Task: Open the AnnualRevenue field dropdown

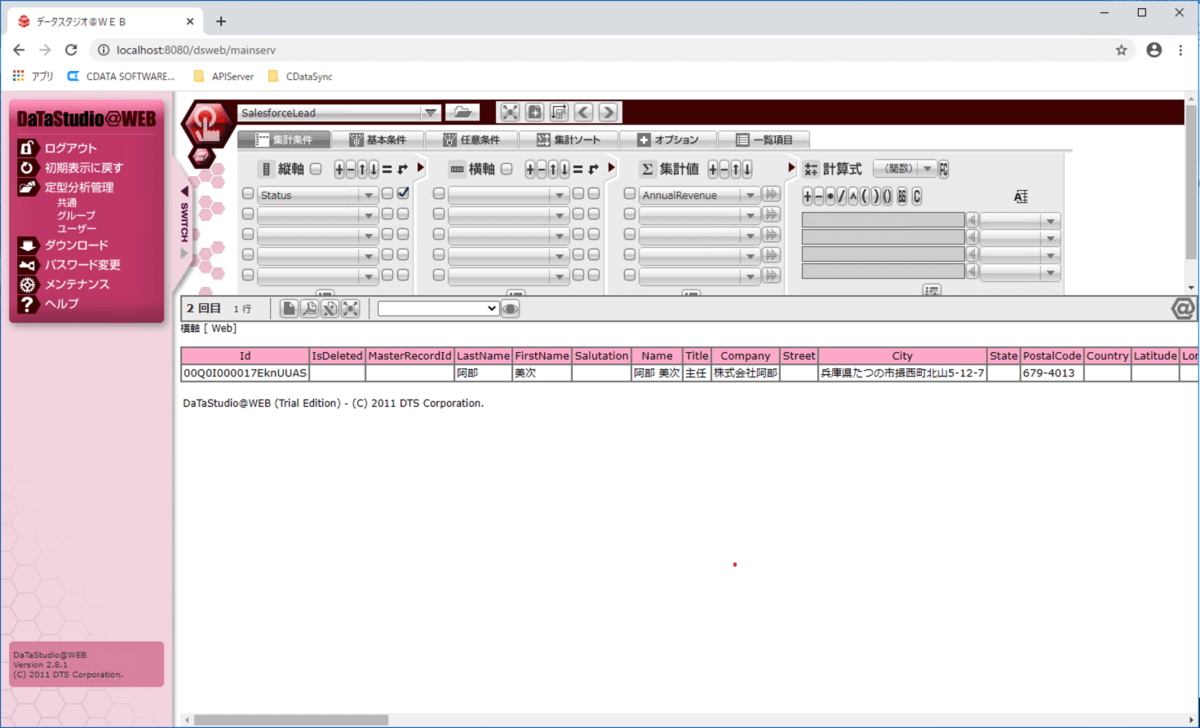Action: 699,195
